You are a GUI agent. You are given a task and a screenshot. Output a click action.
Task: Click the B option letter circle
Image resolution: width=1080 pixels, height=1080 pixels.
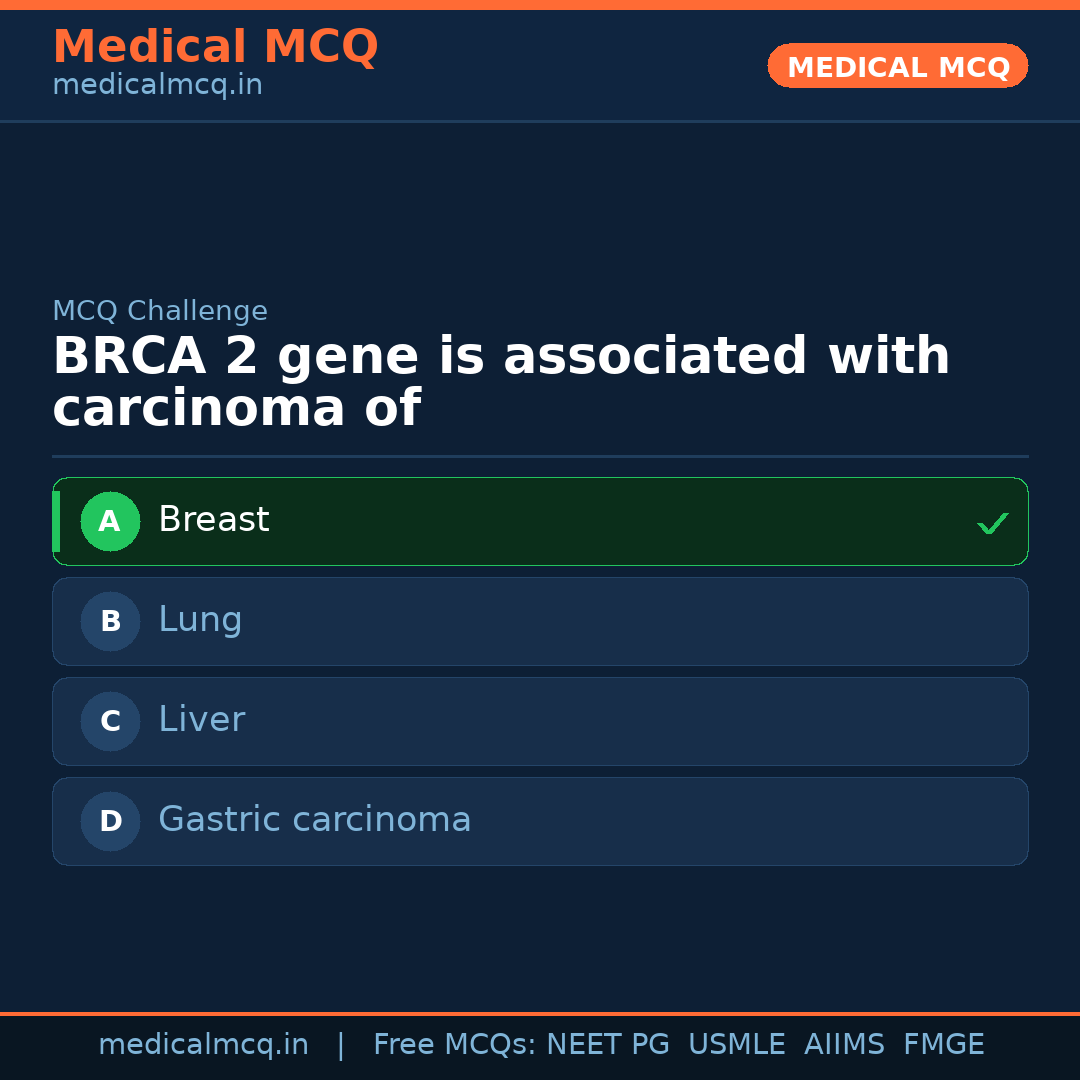110,621
